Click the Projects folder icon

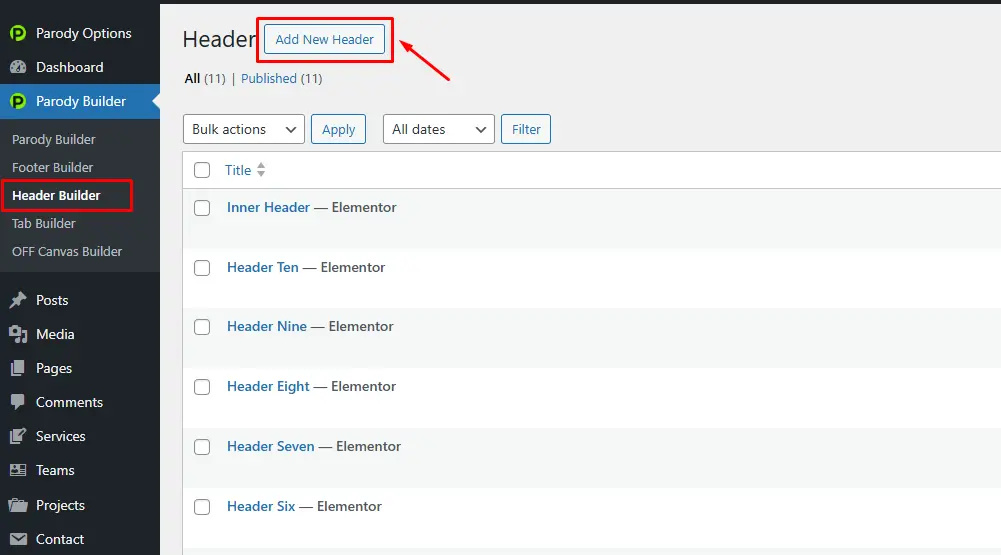(18, 505)
